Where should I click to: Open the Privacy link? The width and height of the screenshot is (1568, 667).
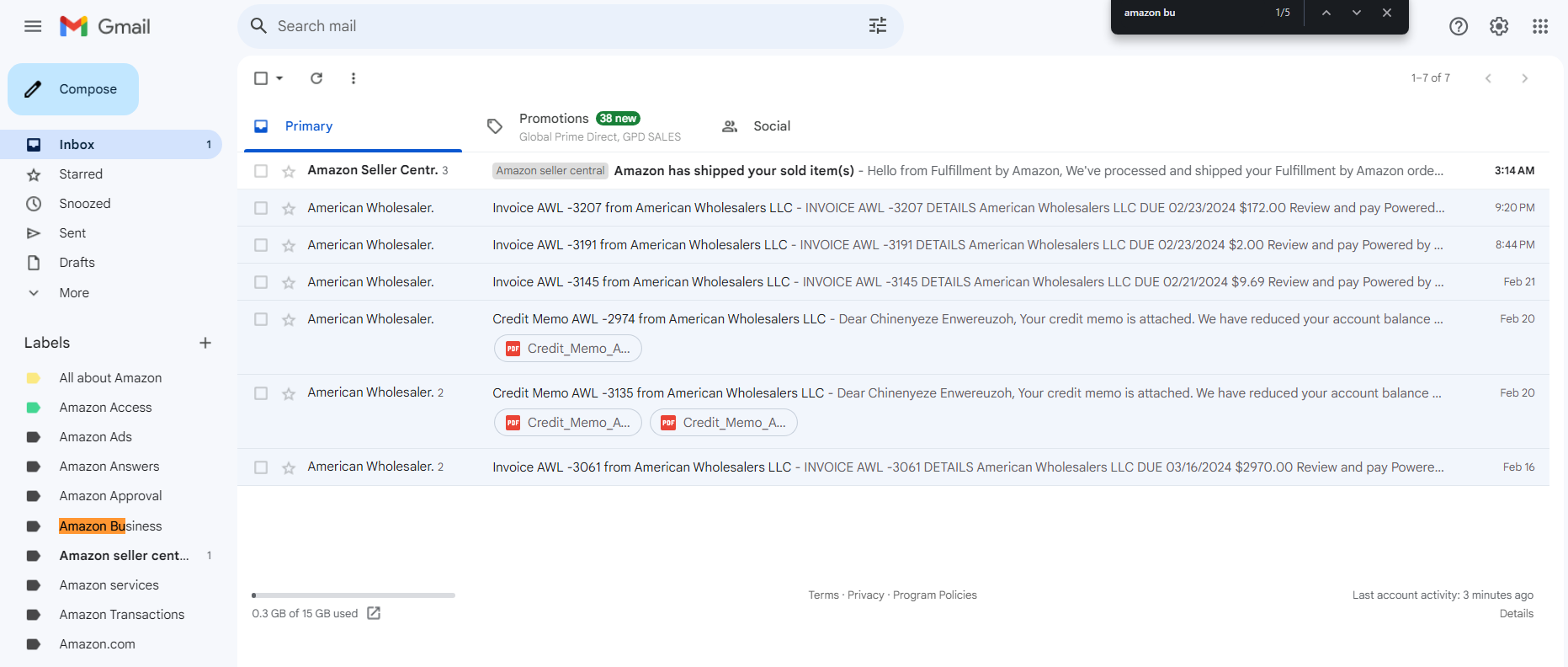865,595
